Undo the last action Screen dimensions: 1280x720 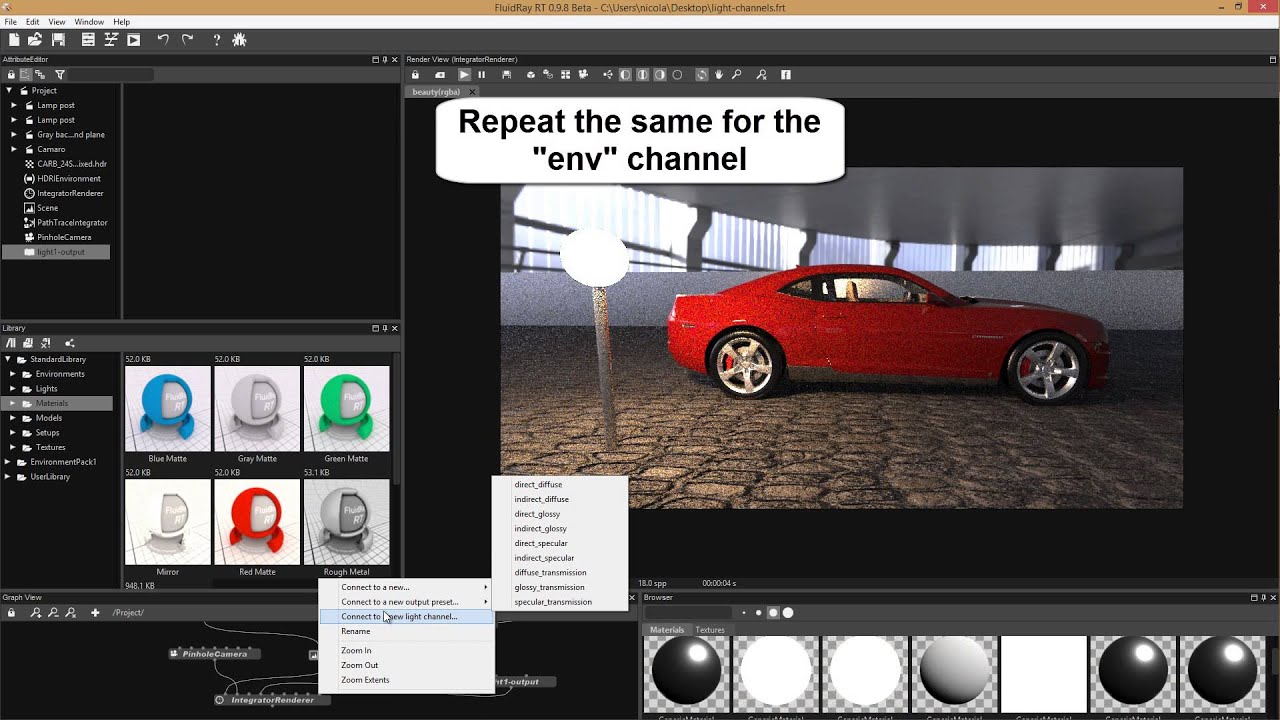163,40
